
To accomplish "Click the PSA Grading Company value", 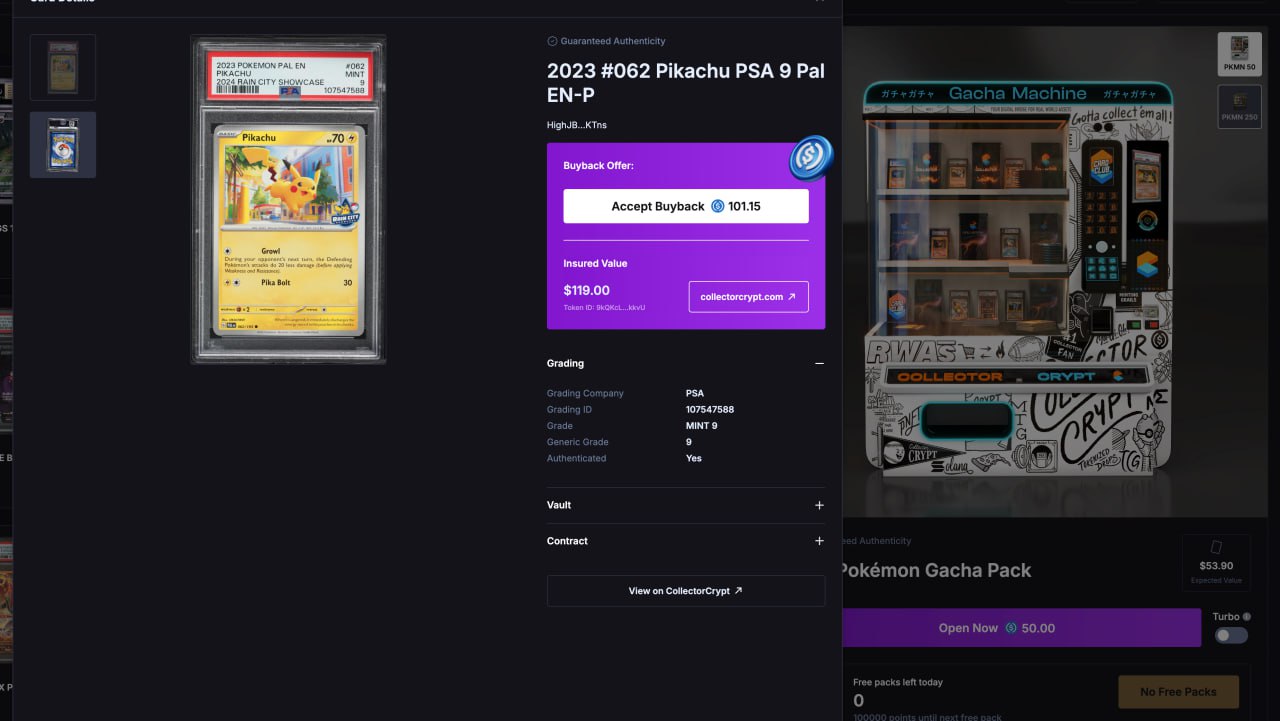I will point(695,394).
